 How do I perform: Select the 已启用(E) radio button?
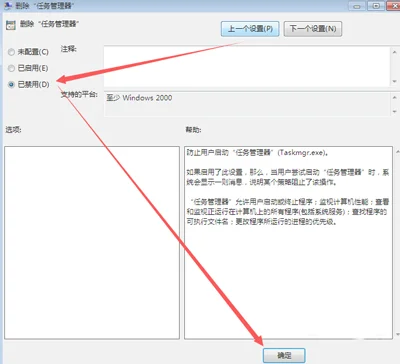point(11,68)
